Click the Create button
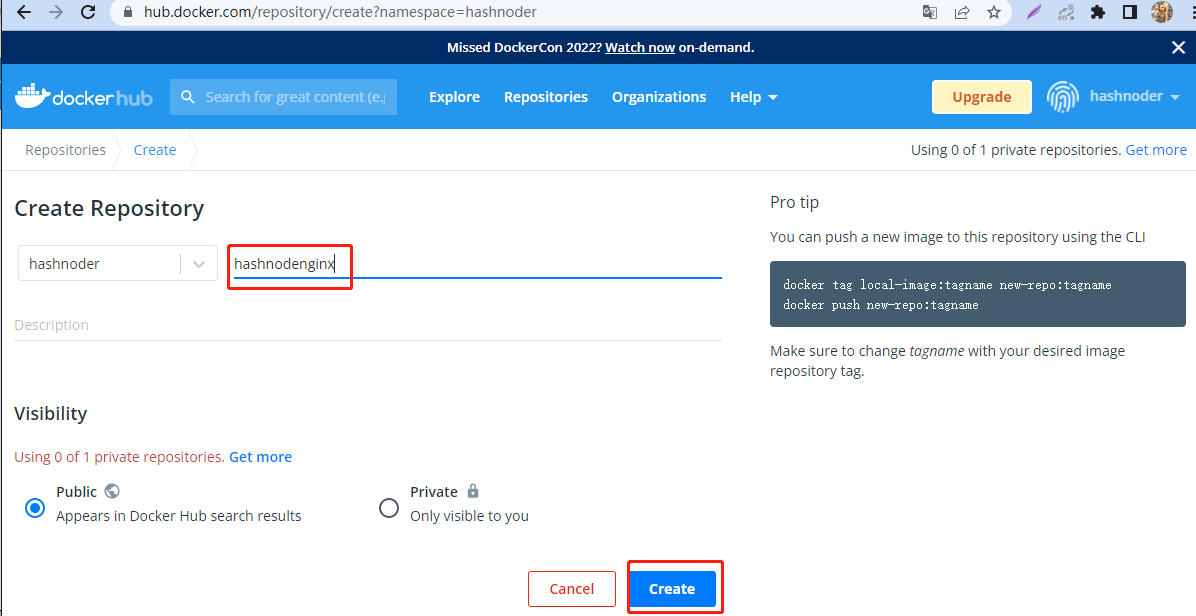Screen dimensions: 1196x616 673,589
